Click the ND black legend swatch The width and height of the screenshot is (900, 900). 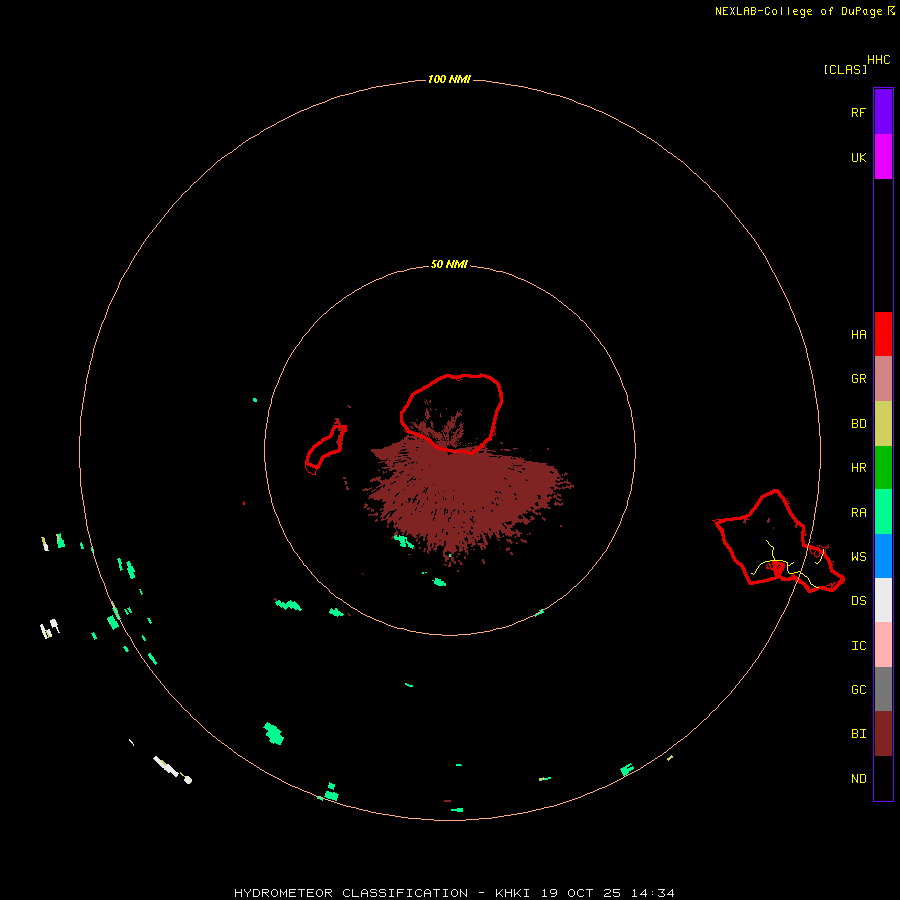click(x=883, y=778)
